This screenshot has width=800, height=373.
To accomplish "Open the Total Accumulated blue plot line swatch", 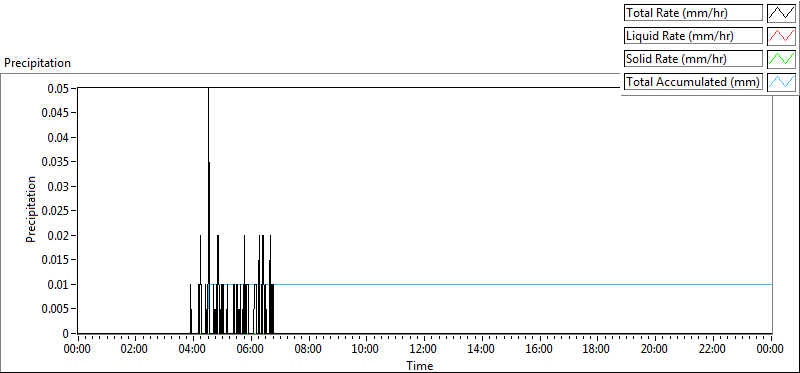I will [x=781, y=82].
